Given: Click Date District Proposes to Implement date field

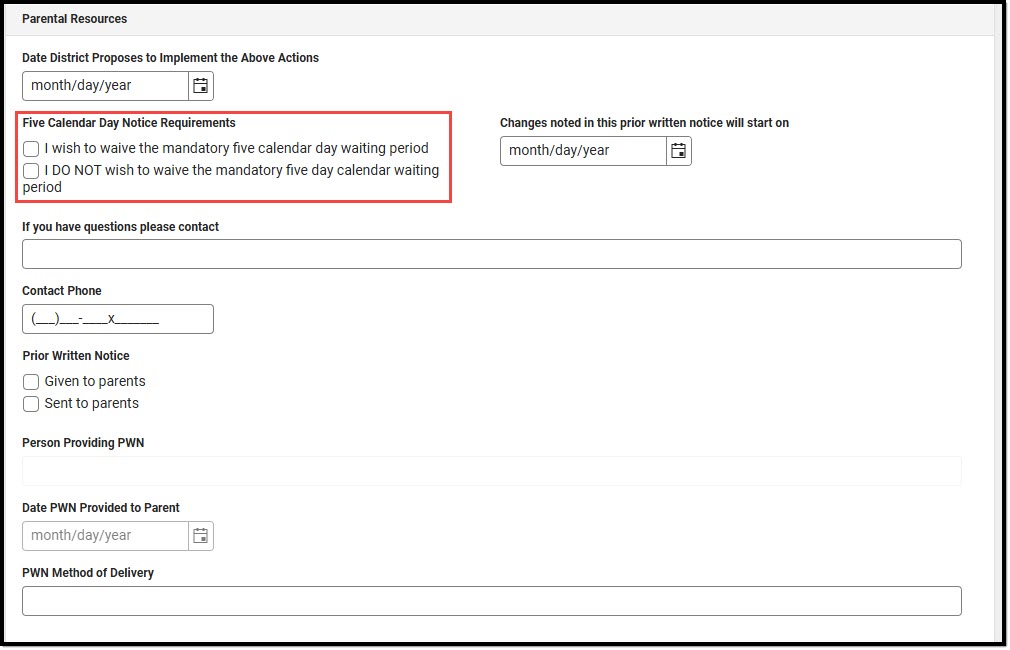Looking at the screenshot, I should [106, 86].
